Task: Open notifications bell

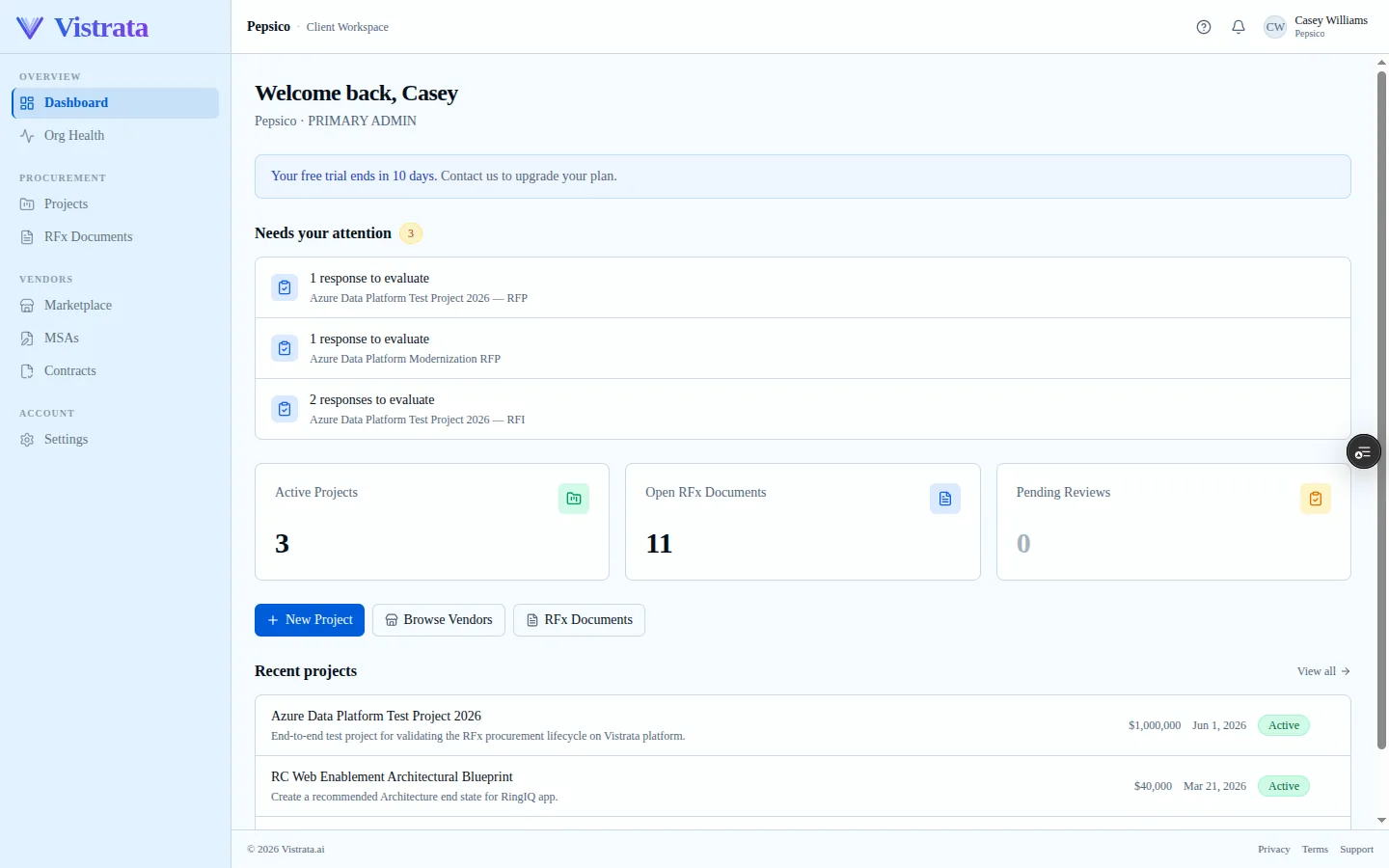Action: (1239, 27)
